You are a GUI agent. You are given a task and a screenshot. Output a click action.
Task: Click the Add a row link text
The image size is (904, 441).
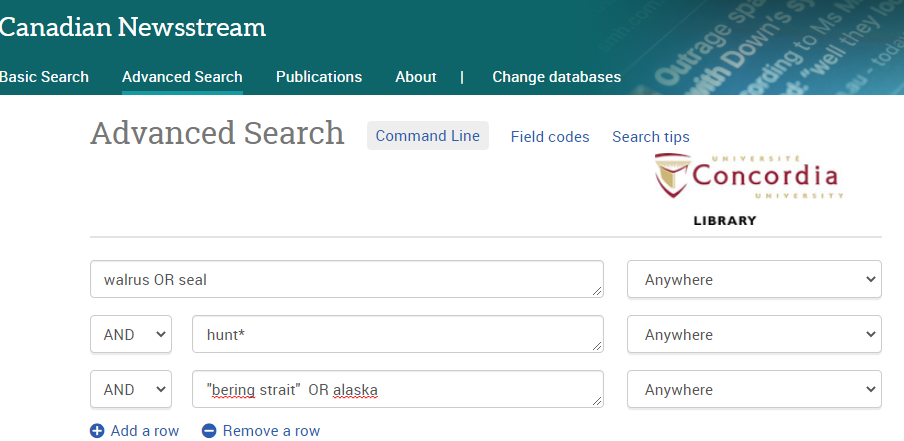pos(145,431)
